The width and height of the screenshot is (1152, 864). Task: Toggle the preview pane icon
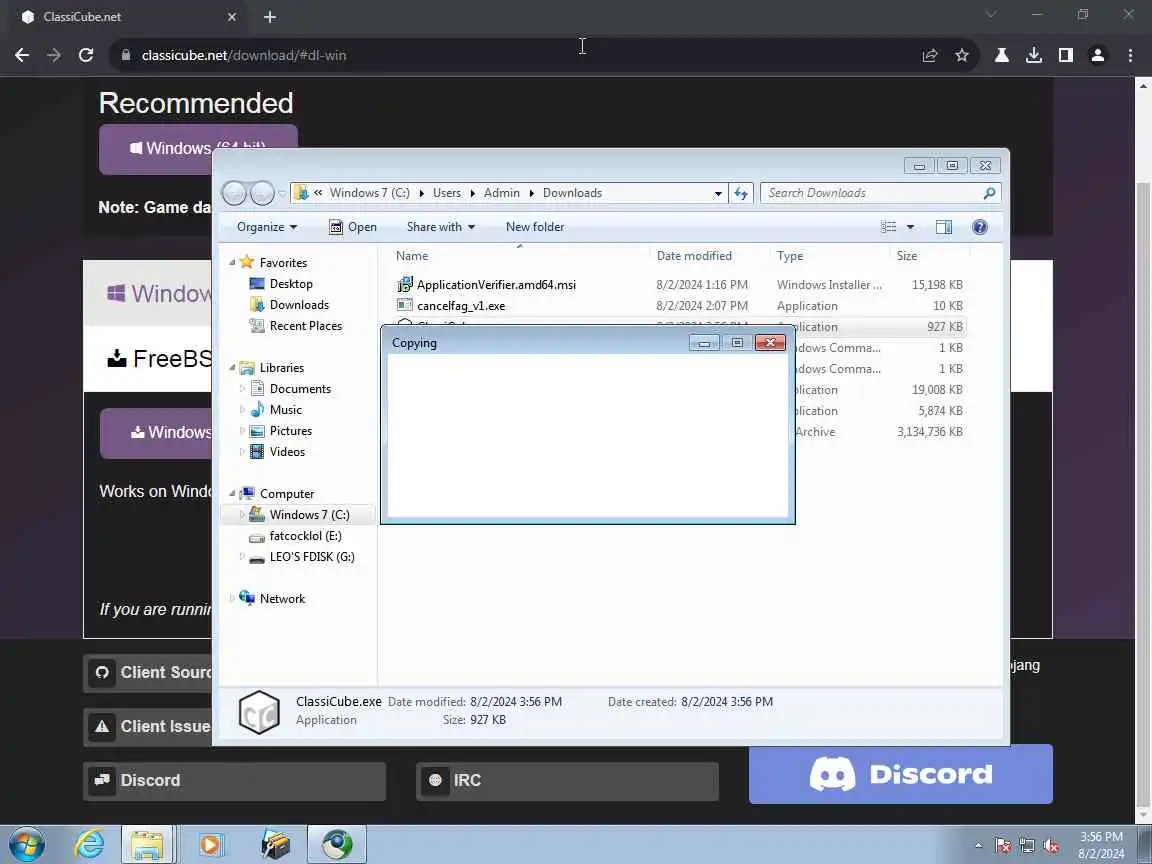pos(944,227)
